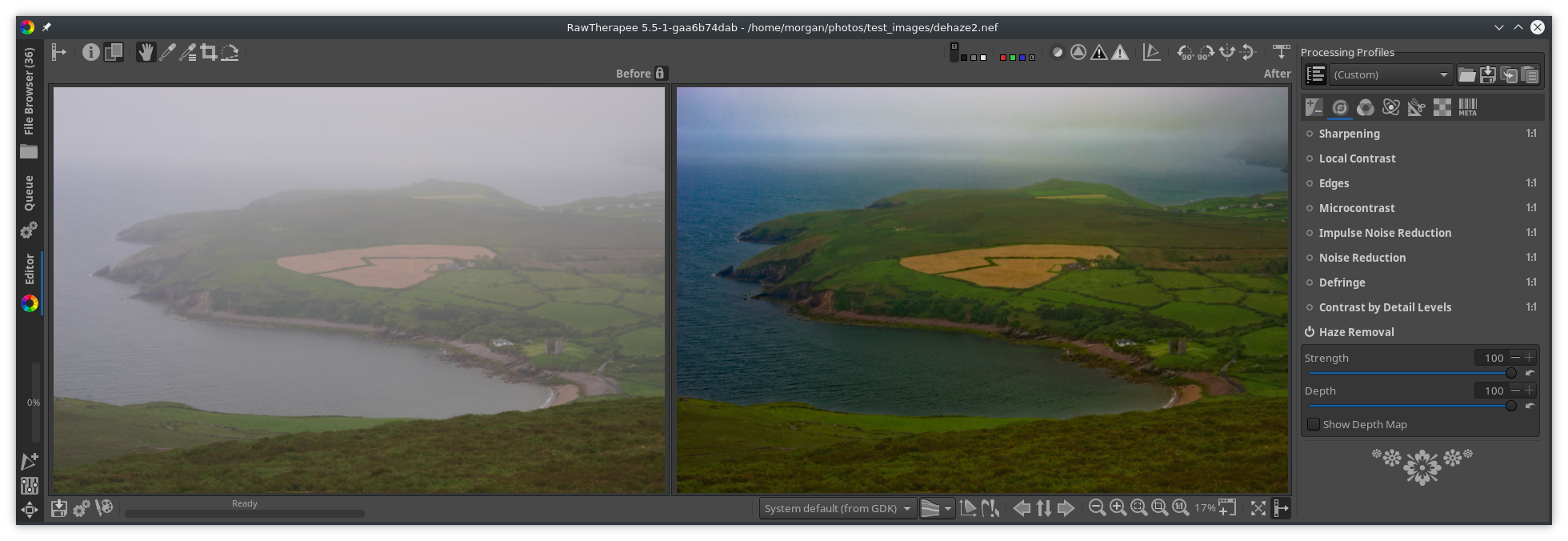Expand the Sharpening section

pyautogui.click(x=1349, y=134)
